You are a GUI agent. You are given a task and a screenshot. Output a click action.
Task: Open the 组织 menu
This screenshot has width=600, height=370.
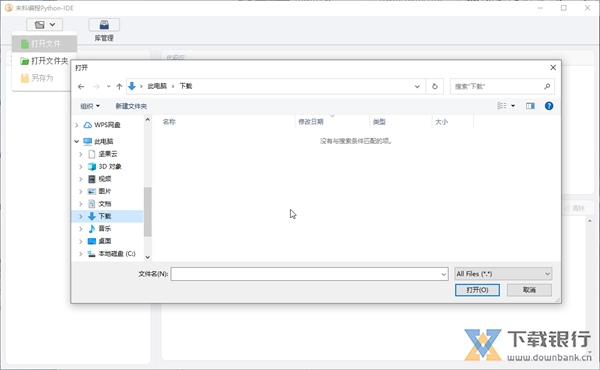click(x=90, y=106)
